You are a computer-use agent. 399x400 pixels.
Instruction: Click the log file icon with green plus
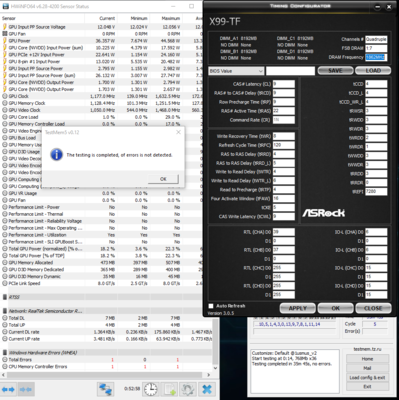click(x=169, y=389)
